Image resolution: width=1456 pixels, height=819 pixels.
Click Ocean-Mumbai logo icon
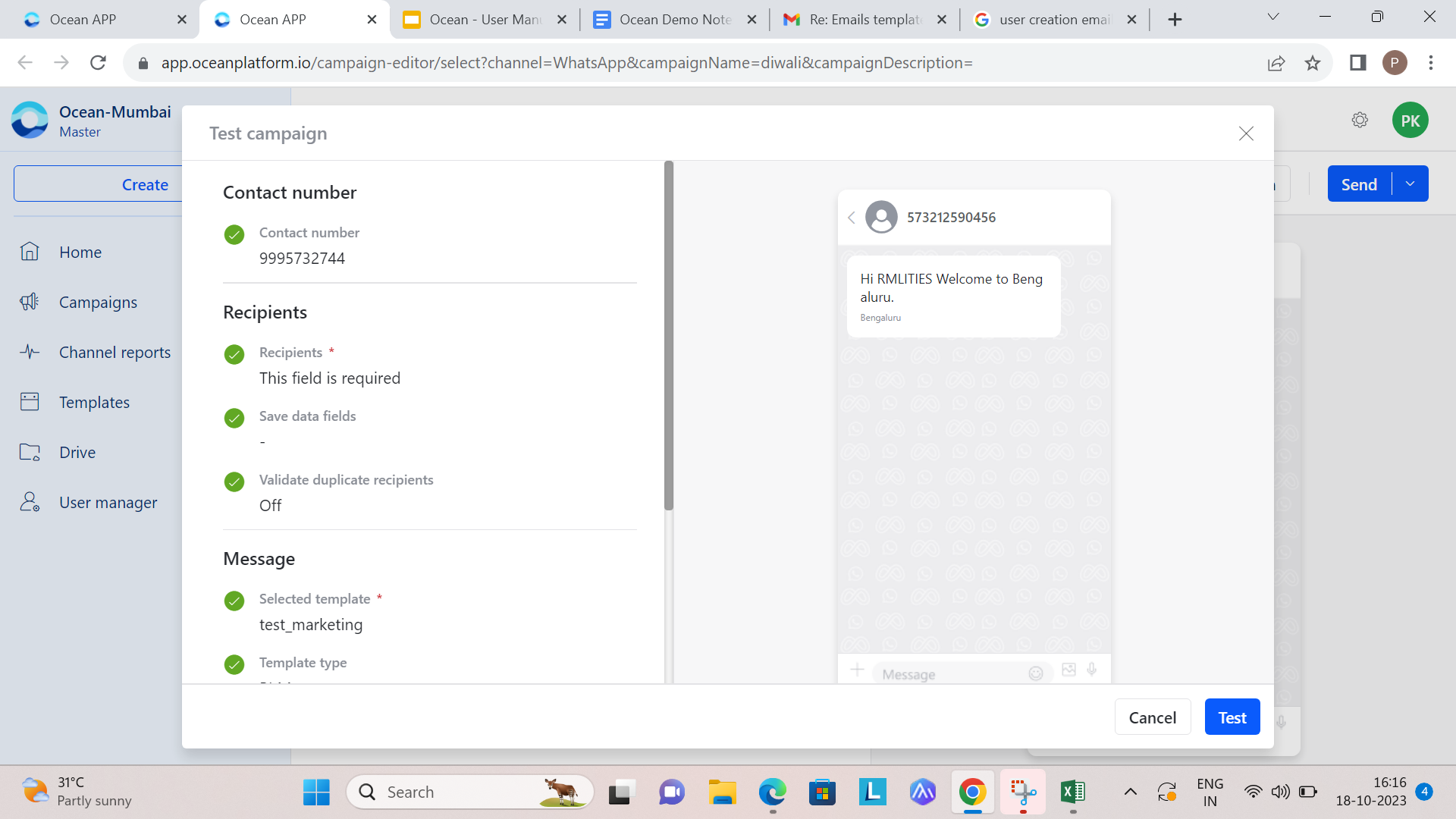point(30,121)
